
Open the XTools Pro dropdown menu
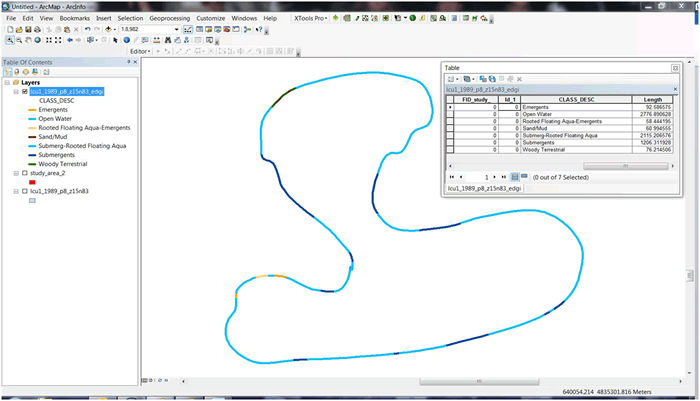click(x=310, y=18)
